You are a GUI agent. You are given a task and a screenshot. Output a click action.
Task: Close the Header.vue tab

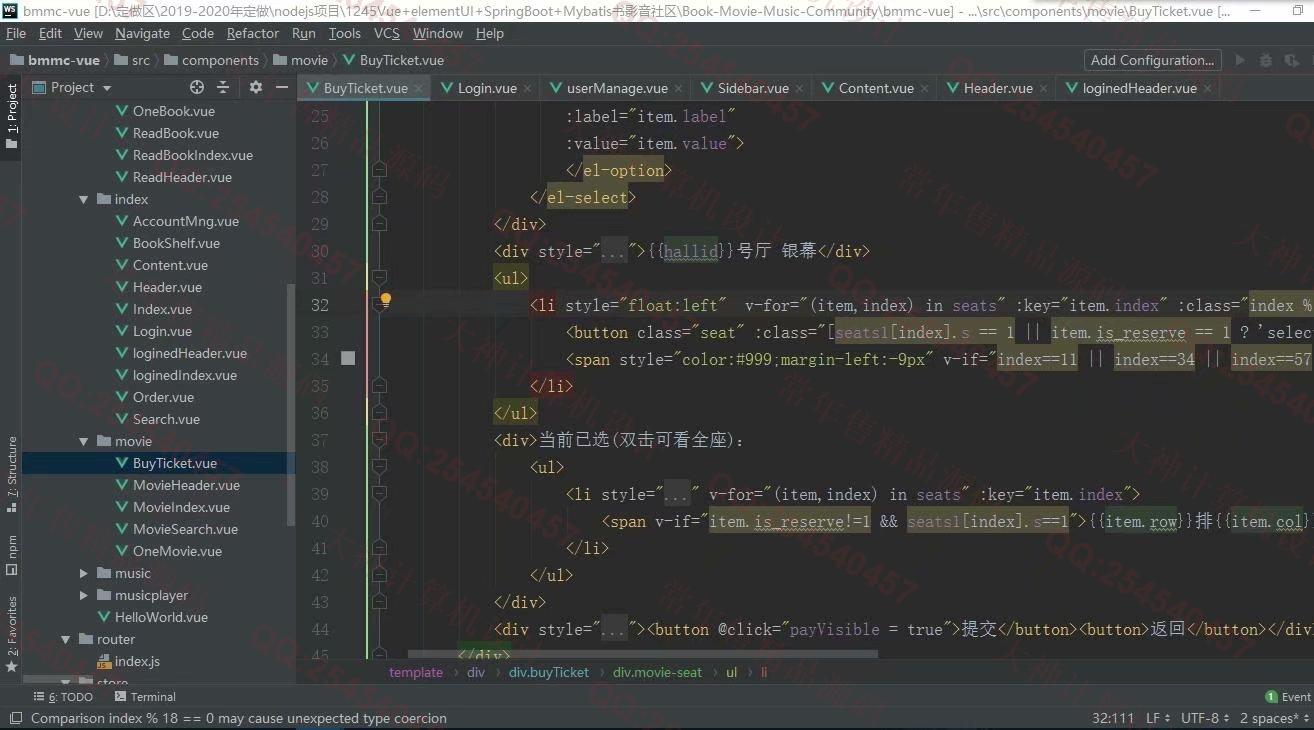tap(1044, 88)
